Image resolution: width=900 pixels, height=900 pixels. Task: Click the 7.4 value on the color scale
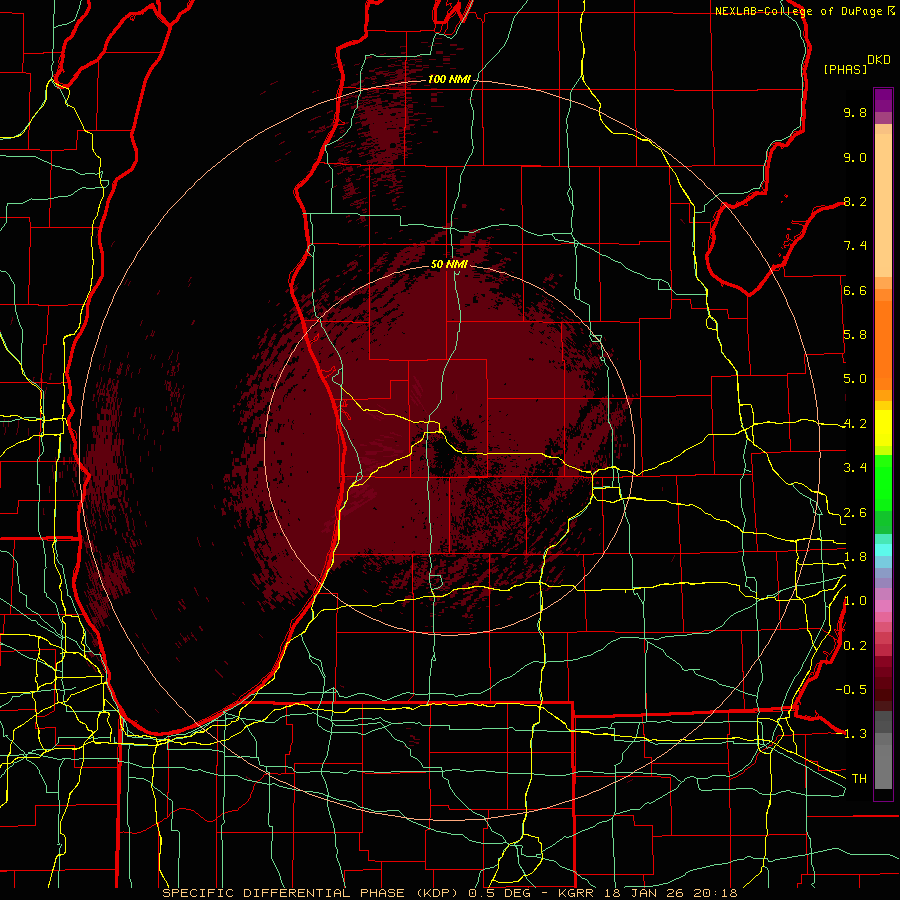(855, 246)
